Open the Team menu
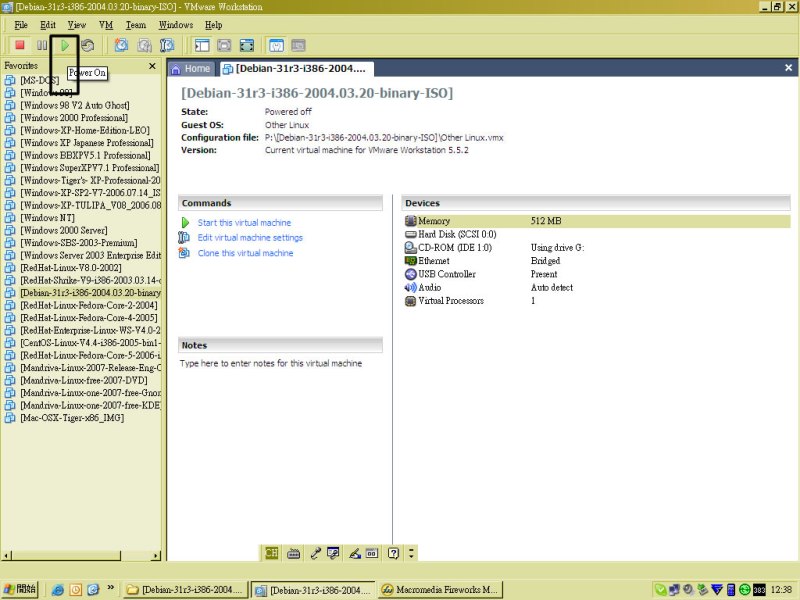This screenshot has height=600, width=800. [136, 25]
